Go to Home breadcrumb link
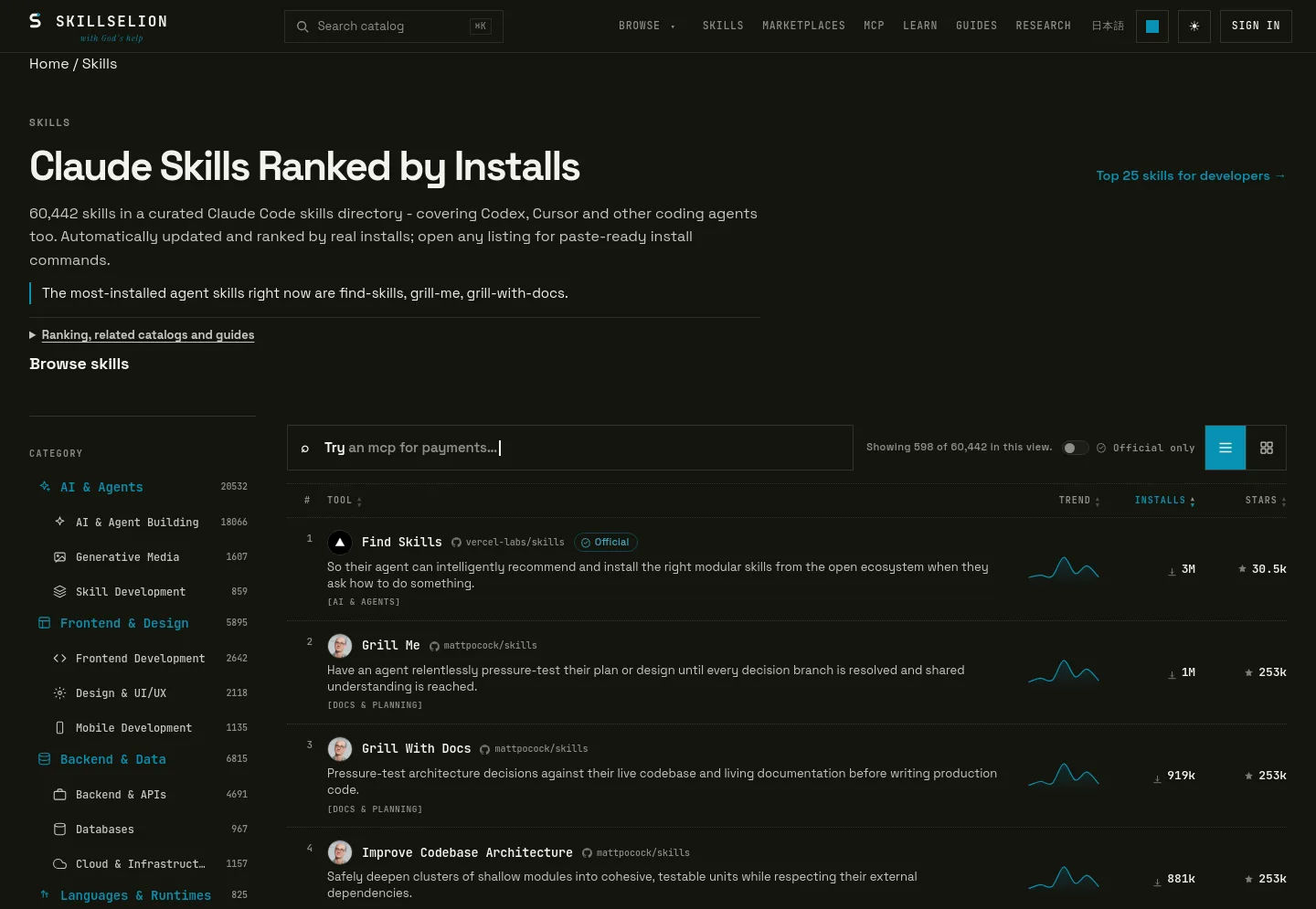The width and height of the screenshot is (1316, 909). click(x=49, y=64)
